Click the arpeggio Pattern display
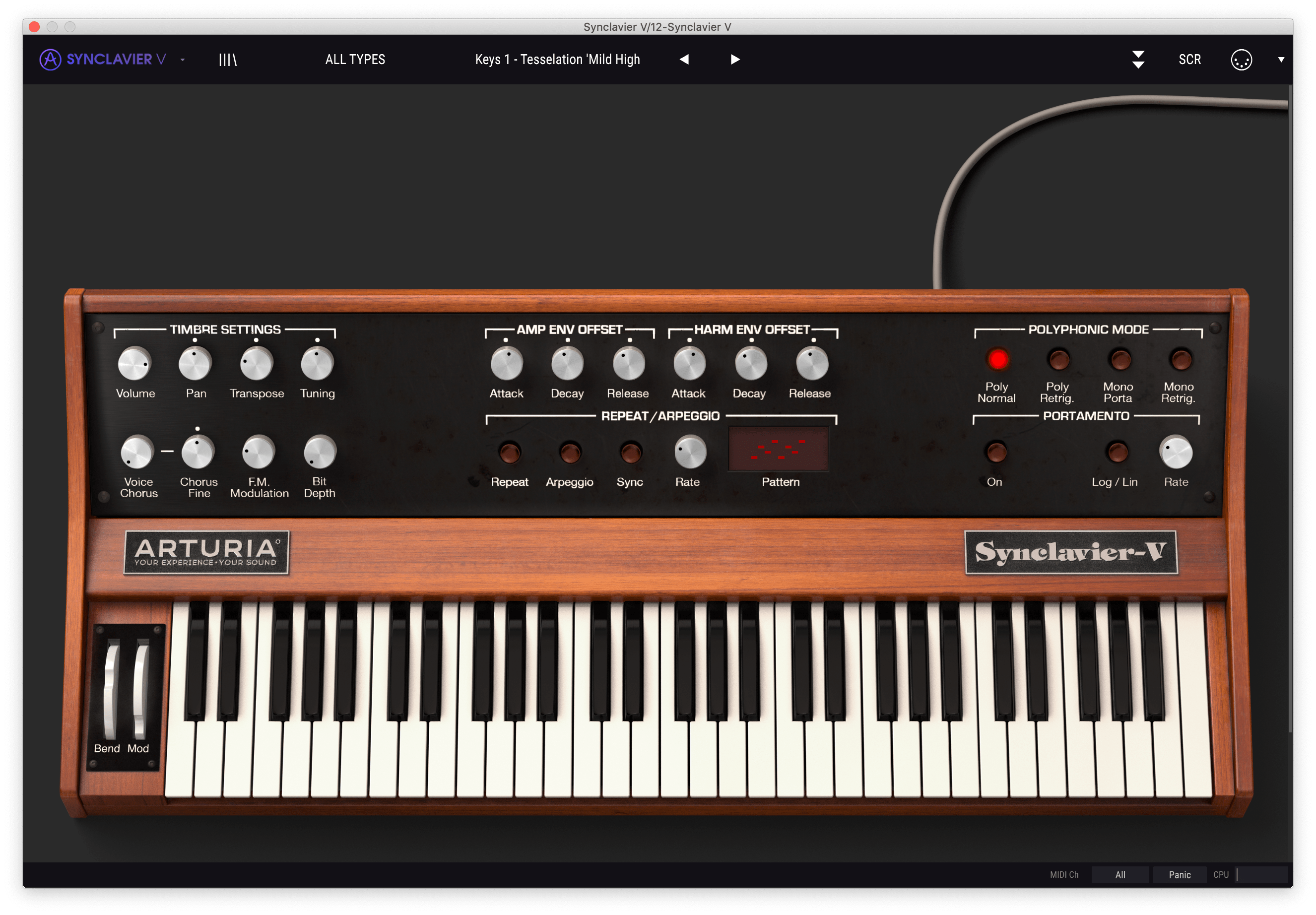 point(779,449)
